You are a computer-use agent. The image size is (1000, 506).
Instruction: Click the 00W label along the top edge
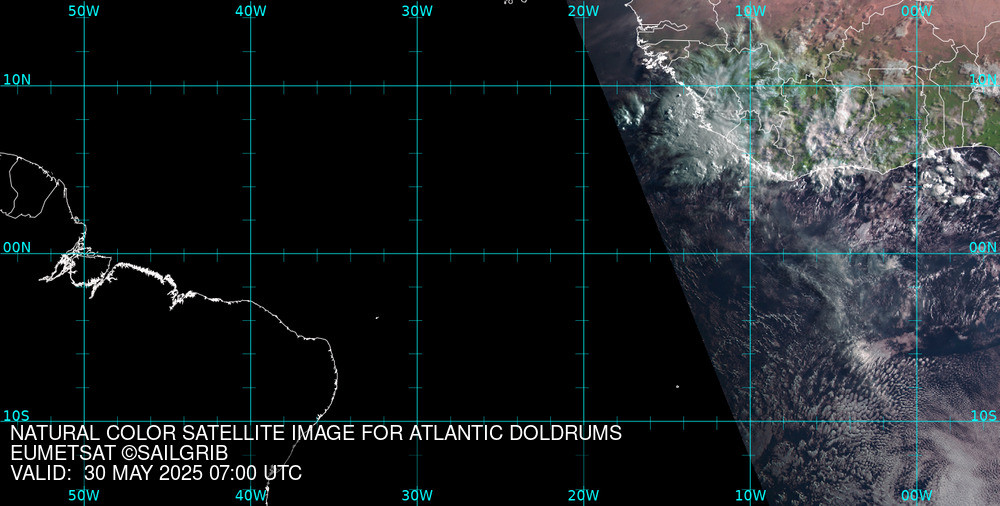tap(917, 11)
